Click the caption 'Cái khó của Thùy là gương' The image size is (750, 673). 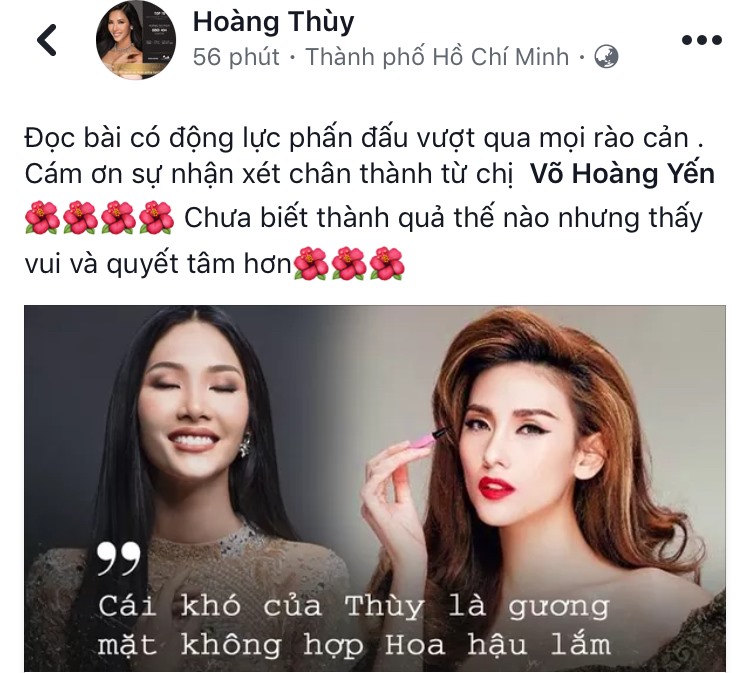(353, 607)
